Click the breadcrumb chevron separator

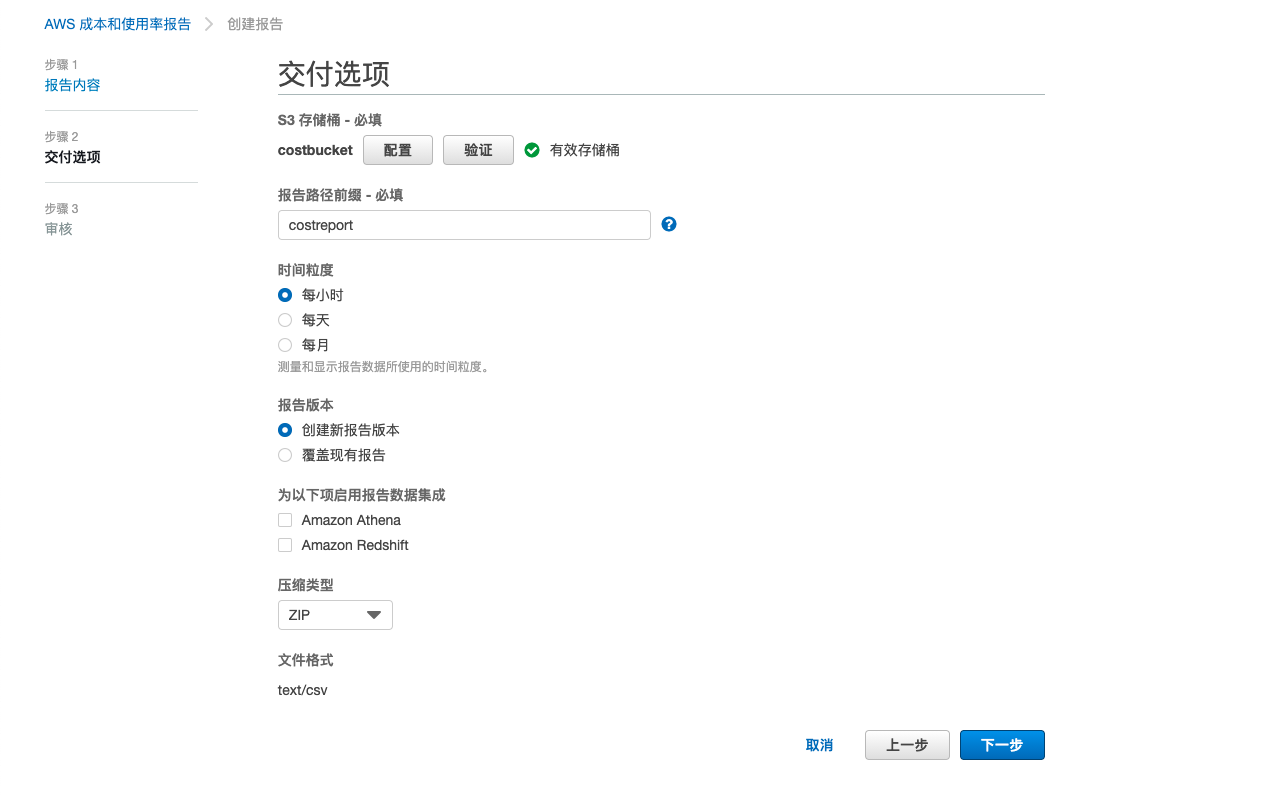209,24
